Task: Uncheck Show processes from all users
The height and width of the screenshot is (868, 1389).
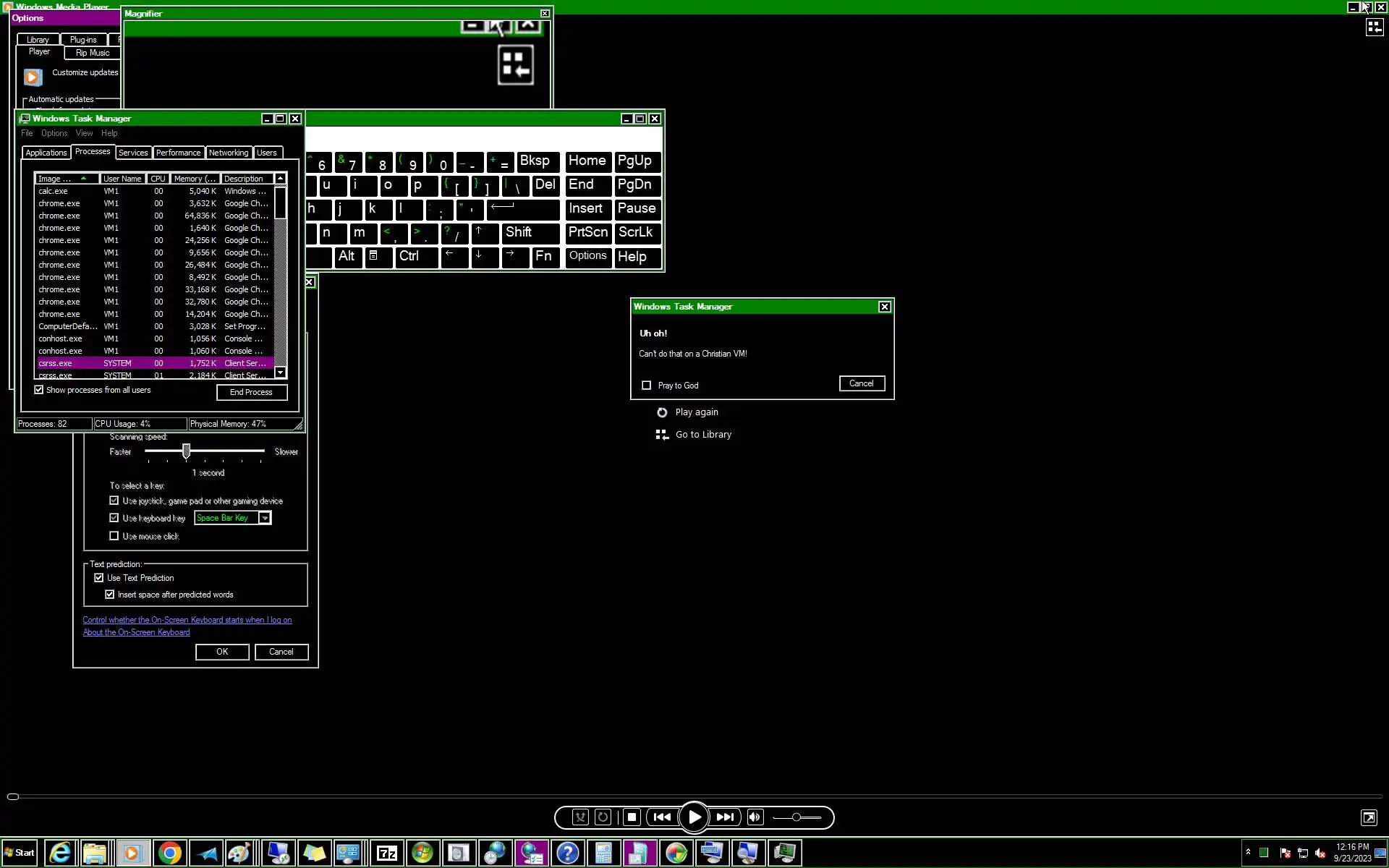Action: coord(39,390)
